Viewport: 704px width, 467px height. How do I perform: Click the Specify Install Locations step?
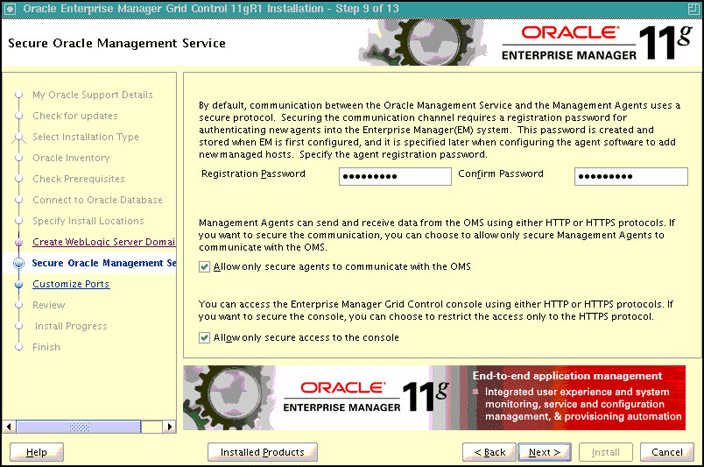click(x=88, y=221)
